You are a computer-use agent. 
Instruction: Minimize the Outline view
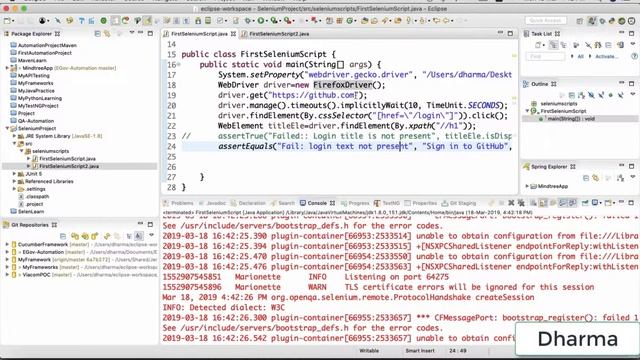[621, 83]
